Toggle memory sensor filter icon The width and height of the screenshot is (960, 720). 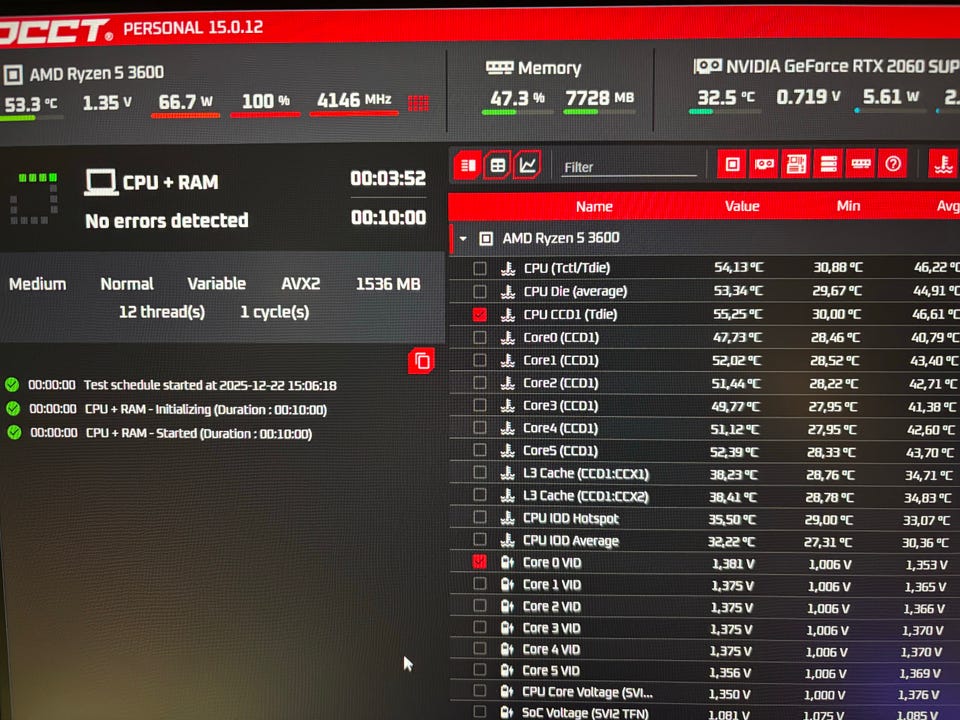pos(861,164)
